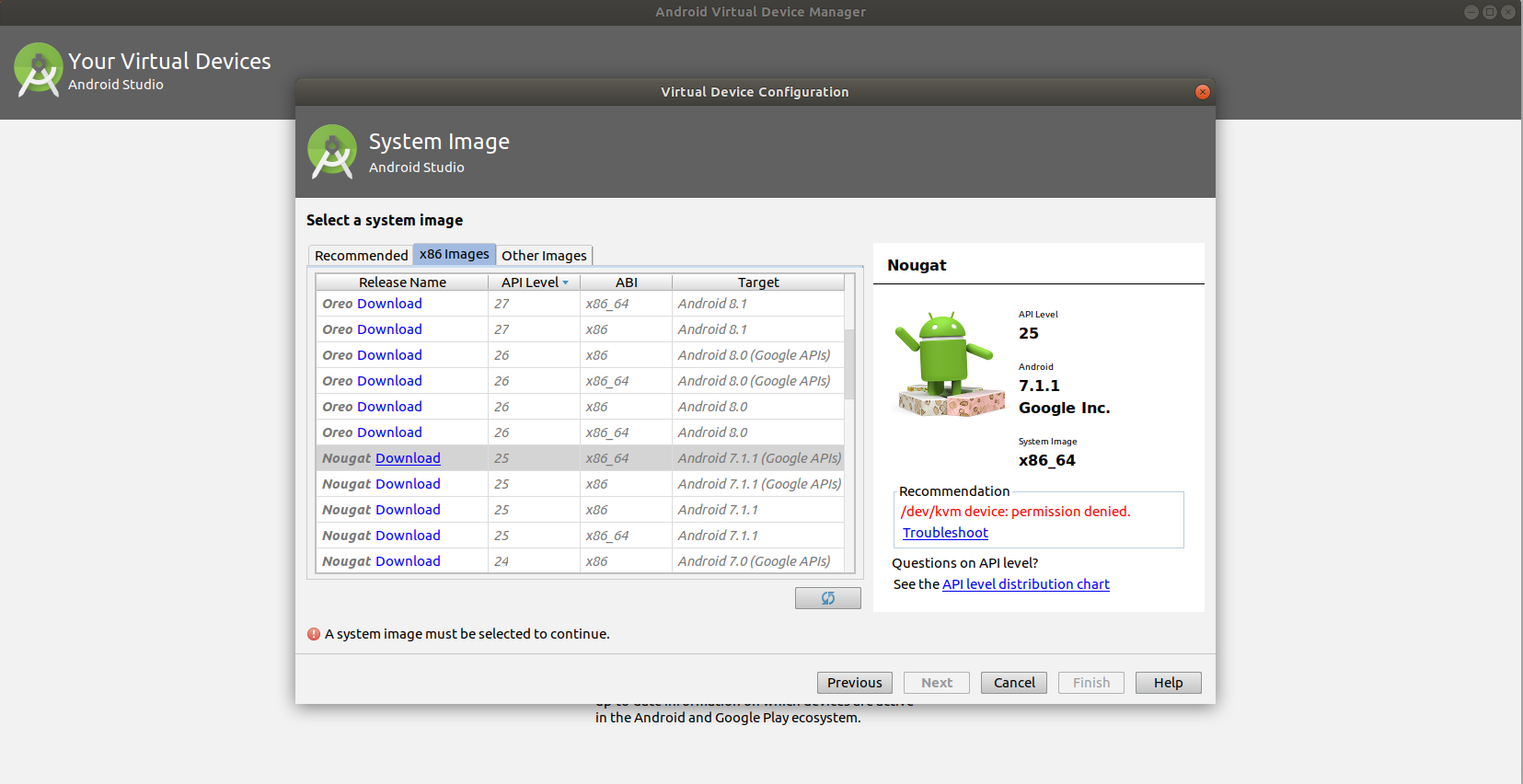Viewport: 1523px width, 784px height.
Task: Click the Previous button
Action: coord(854,683)
